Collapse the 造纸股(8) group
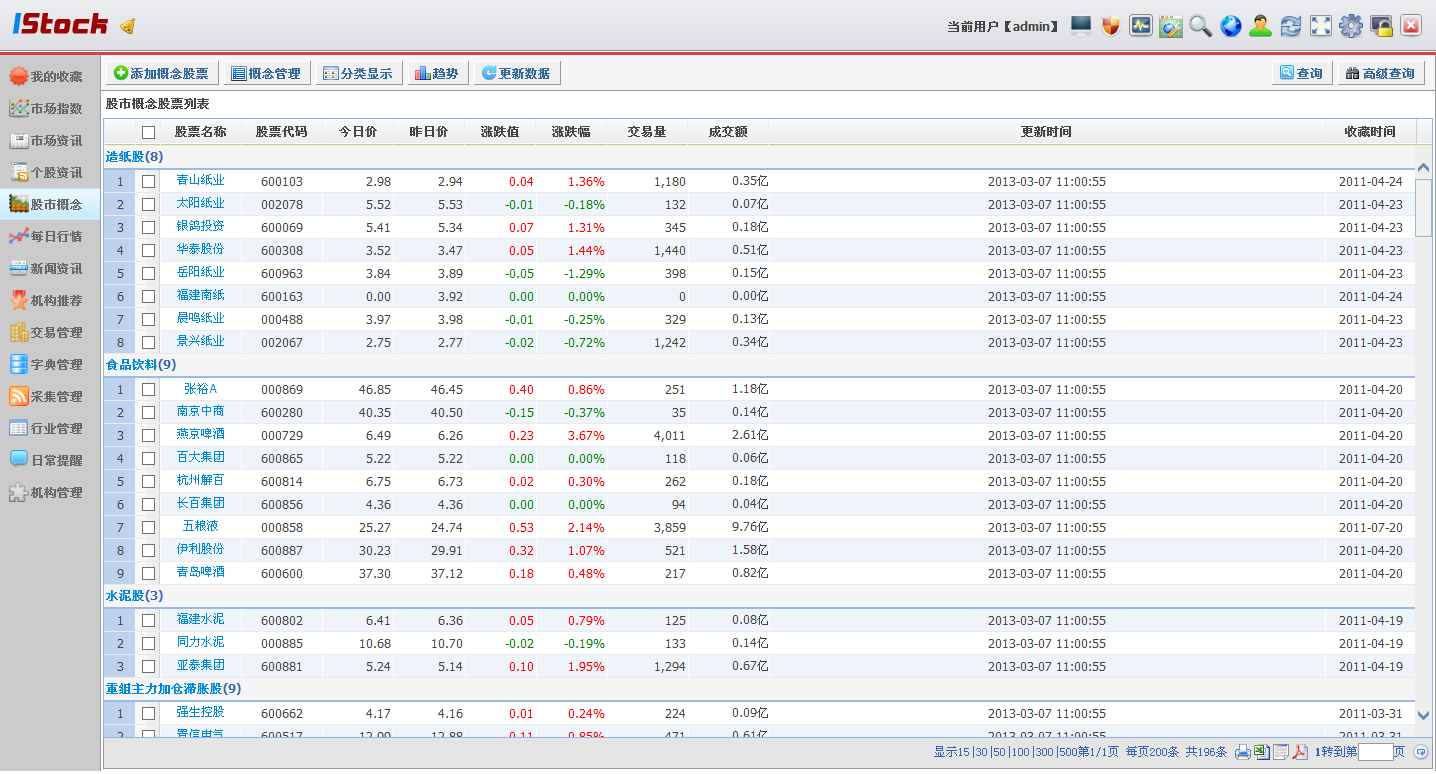This screenshot has width=1436, height=774. [134, 157]
